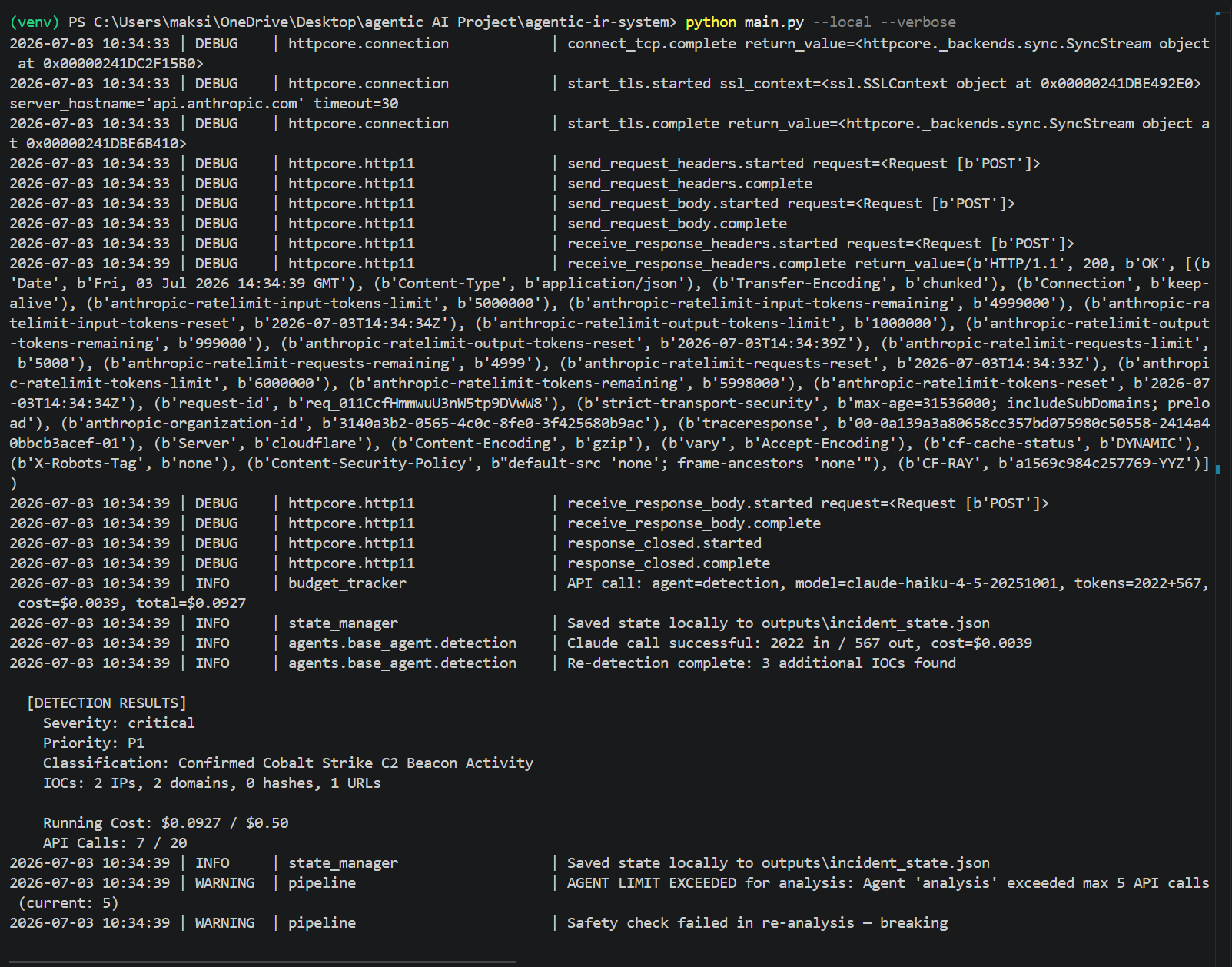This screenshot has width=1232, height=967.
Task: Click the '[DETECTION RESULTS]' heading
Action: click(x=106, y=703)
